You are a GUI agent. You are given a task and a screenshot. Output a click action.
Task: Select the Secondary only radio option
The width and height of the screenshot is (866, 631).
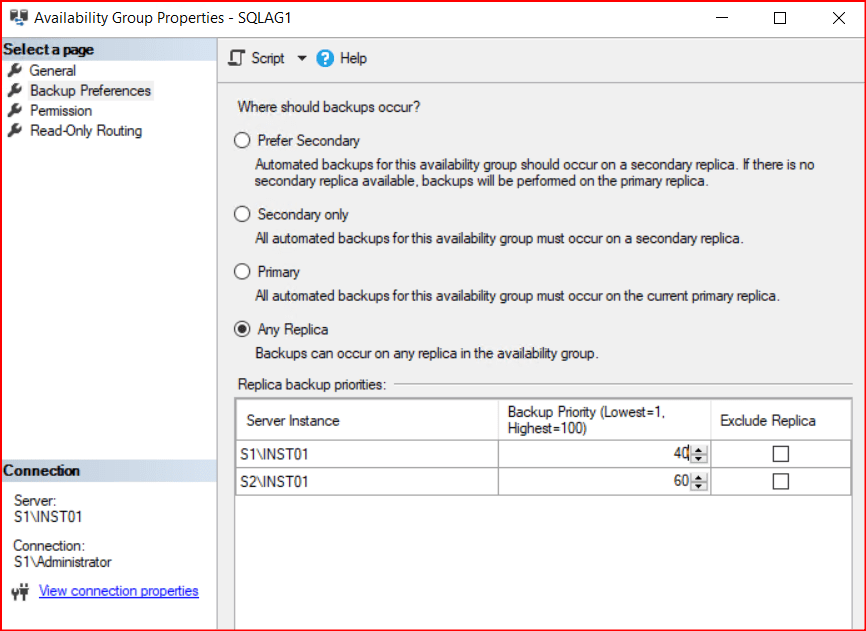(x=242, y=214)
